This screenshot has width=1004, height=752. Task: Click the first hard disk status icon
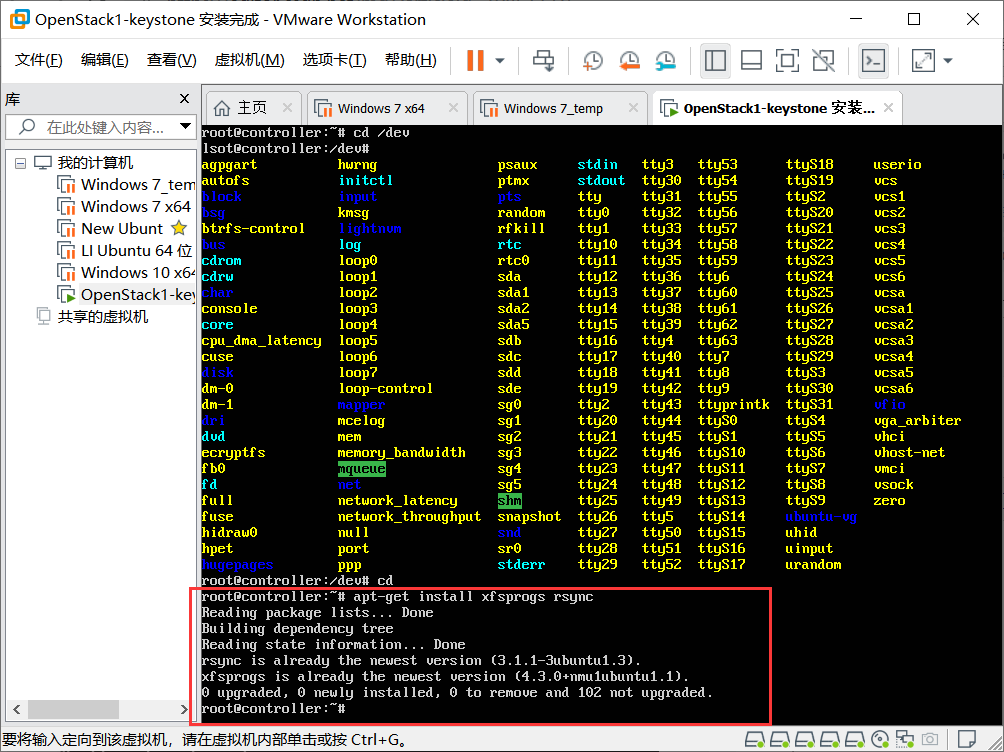point(755,740)
